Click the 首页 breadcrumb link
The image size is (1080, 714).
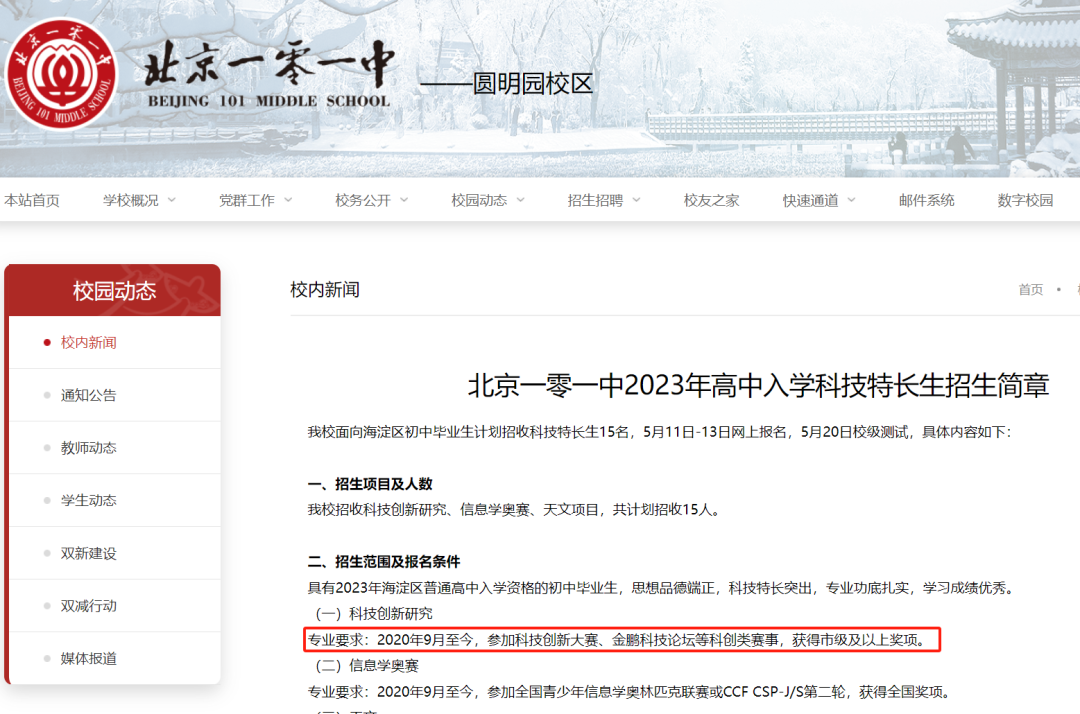[1030, 290]
